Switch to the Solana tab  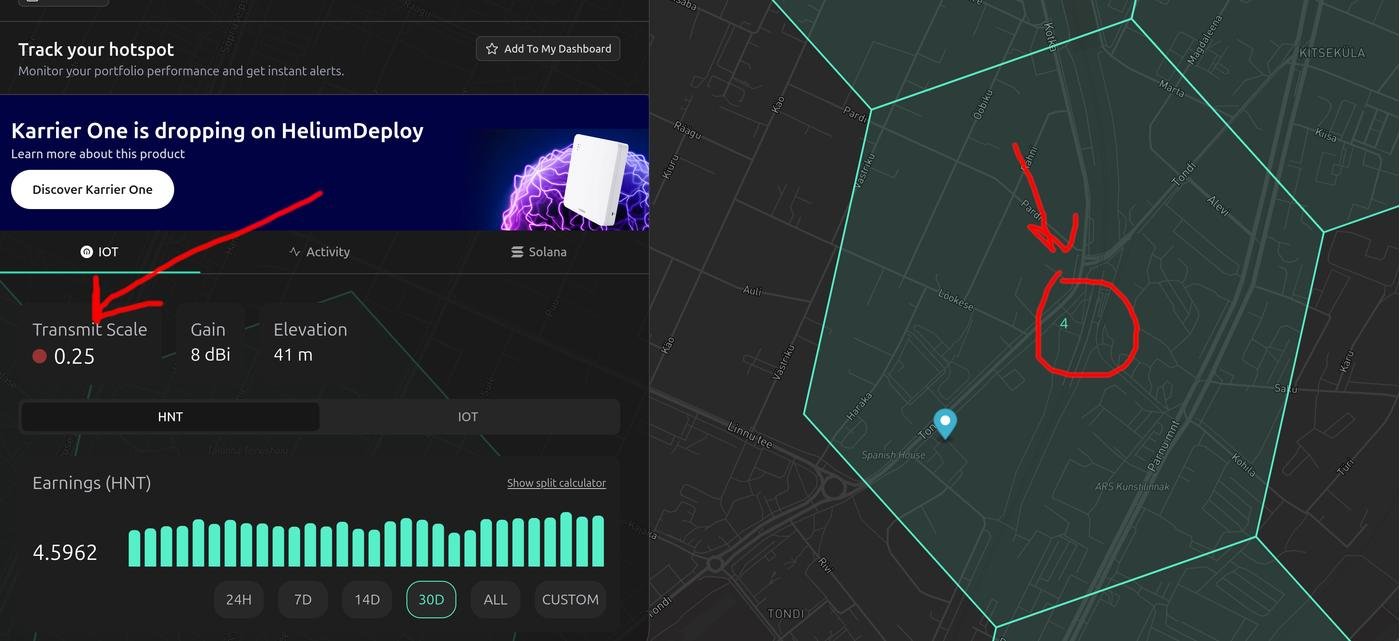click(538, 252)
